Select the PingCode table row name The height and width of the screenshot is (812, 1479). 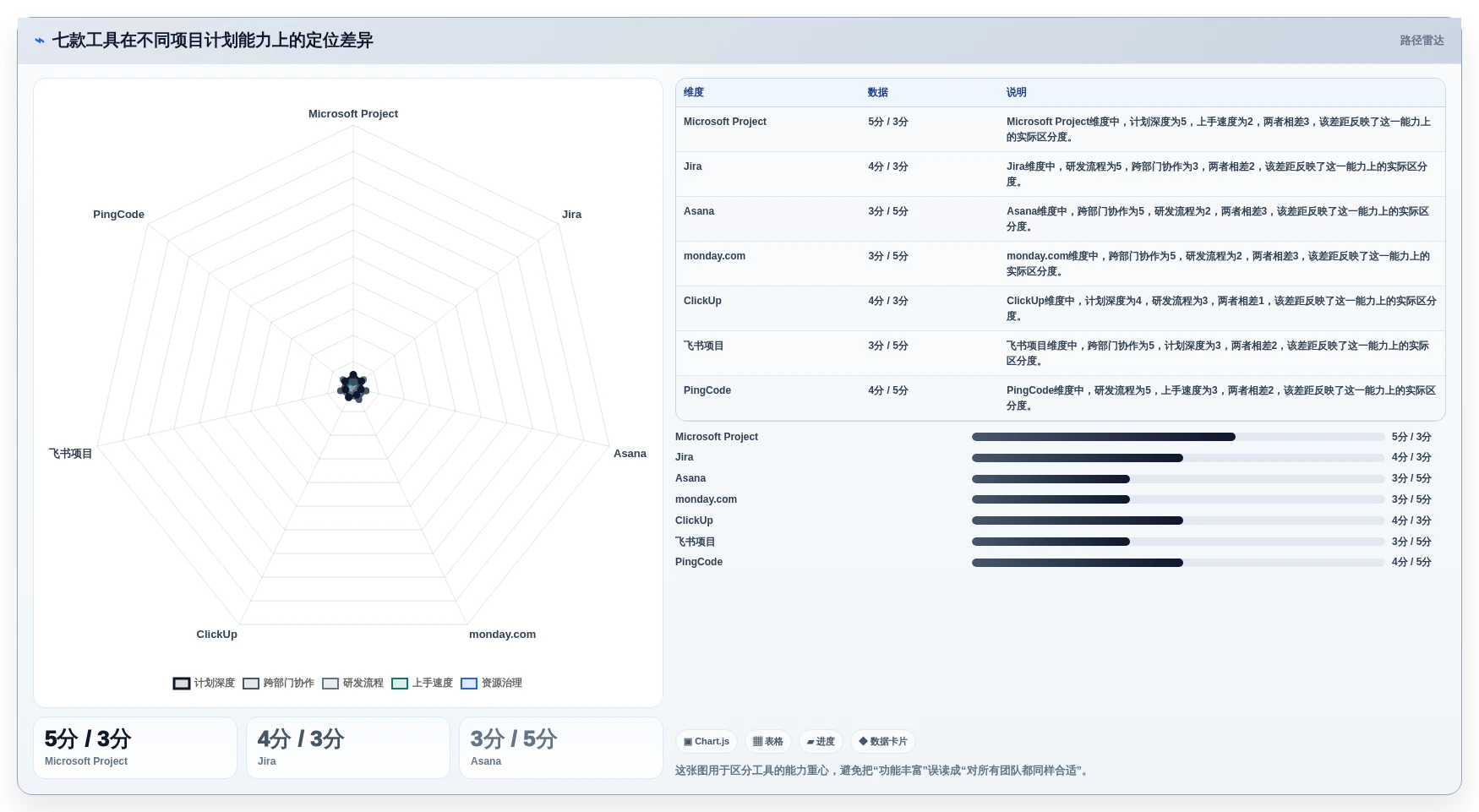(x=707, y=391)
